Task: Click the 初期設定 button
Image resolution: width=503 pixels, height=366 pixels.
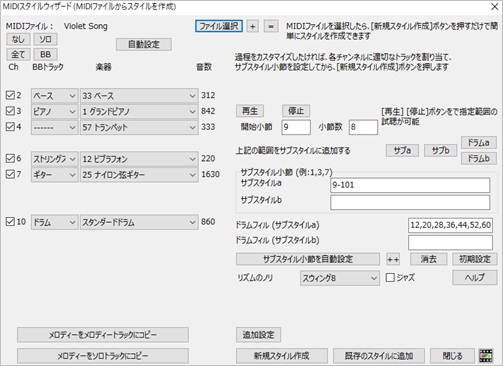Action: point(475,259)
